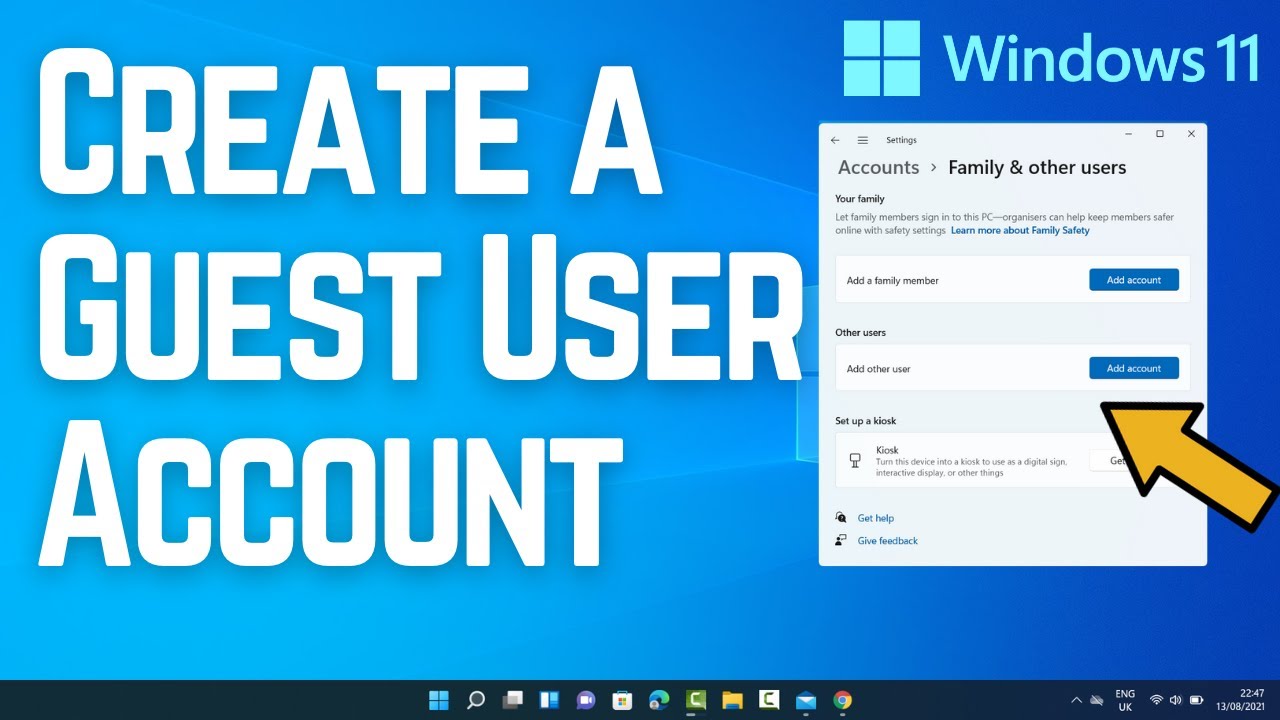Launch Microsoft Edge from the taskbar
Viewport: 1280px width, 720px height.
tap(659, 700)
